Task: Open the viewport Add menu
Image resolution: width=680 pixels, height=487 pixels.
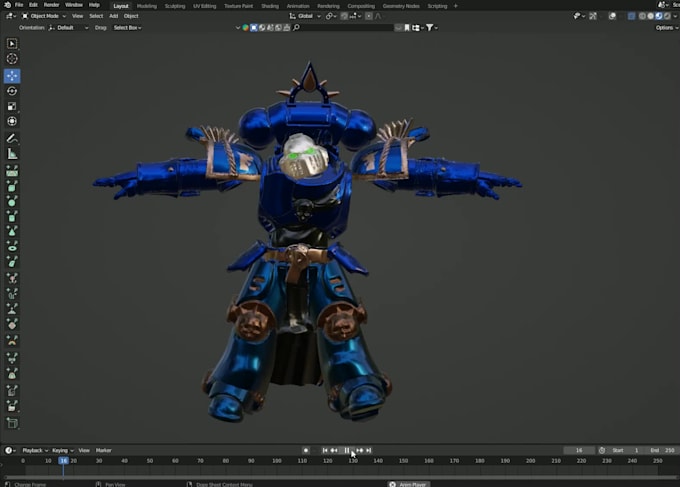Action: coord(113,16)
